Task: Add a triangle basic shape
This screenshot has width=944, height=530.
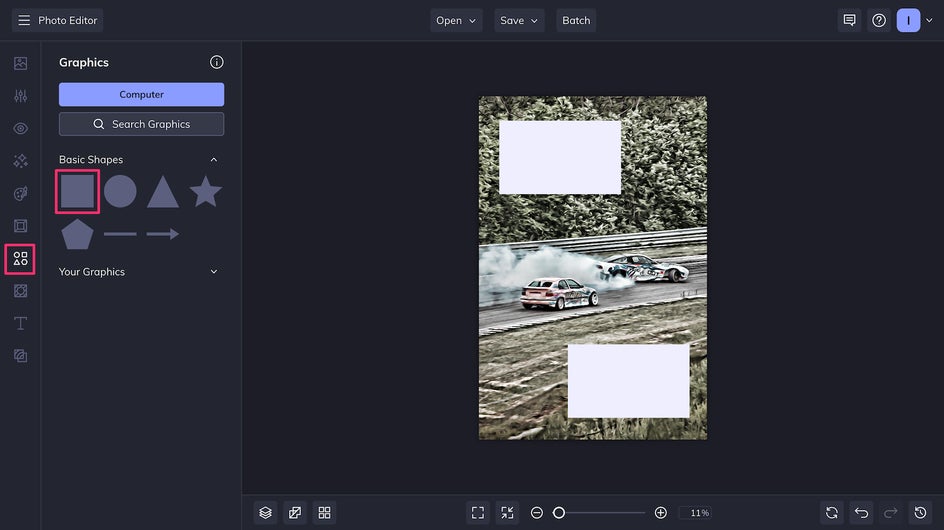Action: click(x=163, y=192)
